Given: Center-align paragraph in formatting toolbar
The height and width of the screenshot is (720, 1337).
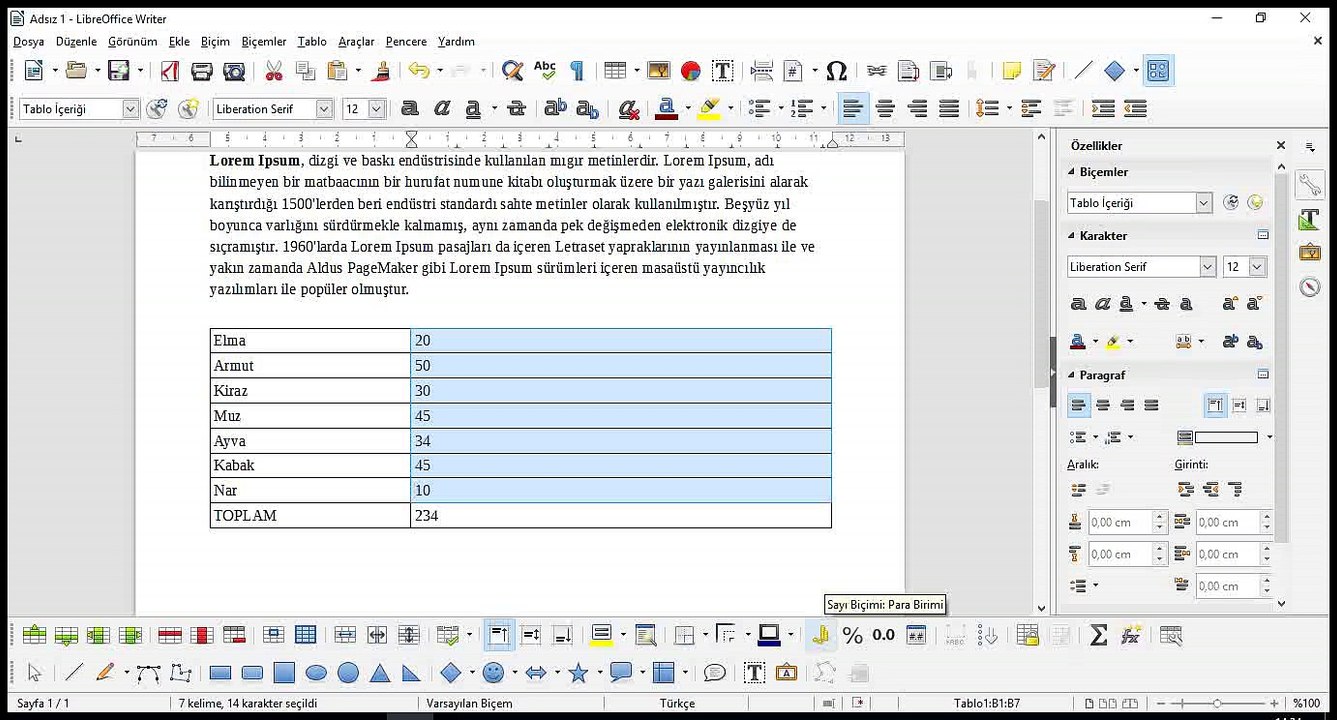Looking at the screenshot, I should pos(885,108).
